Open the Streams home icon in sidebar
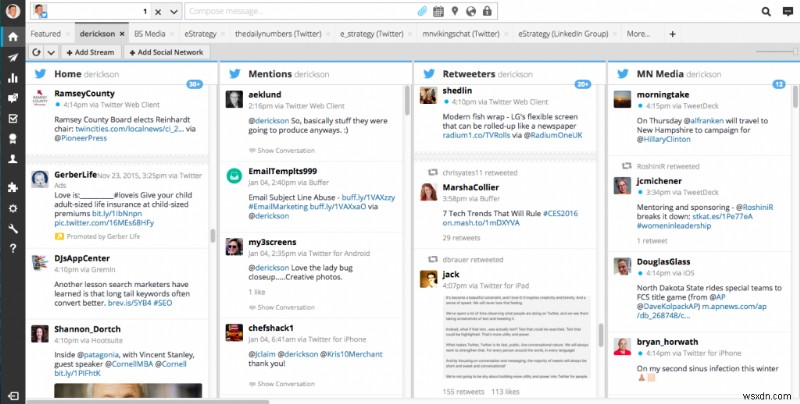Viewport: 800px width, 404px height. [x=13, y=36]
